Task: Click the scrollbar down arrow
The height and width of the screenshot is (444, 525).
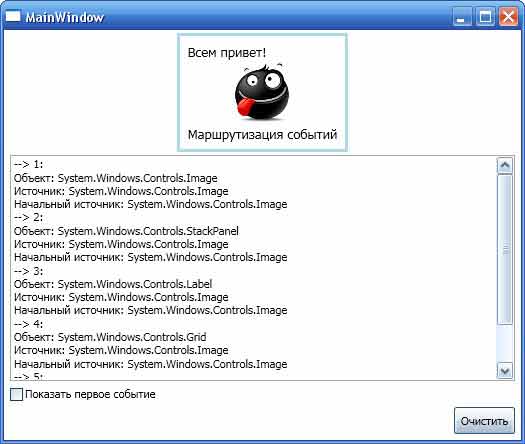Action: click(x=505, y=371)
